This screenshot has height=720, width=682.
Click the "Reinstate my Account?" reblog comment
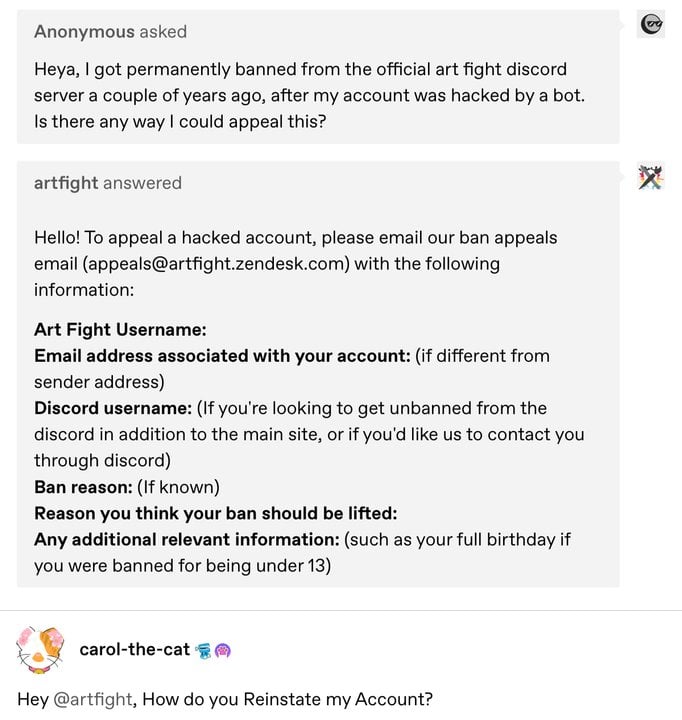pyautogui.click(x=287, y=699)
